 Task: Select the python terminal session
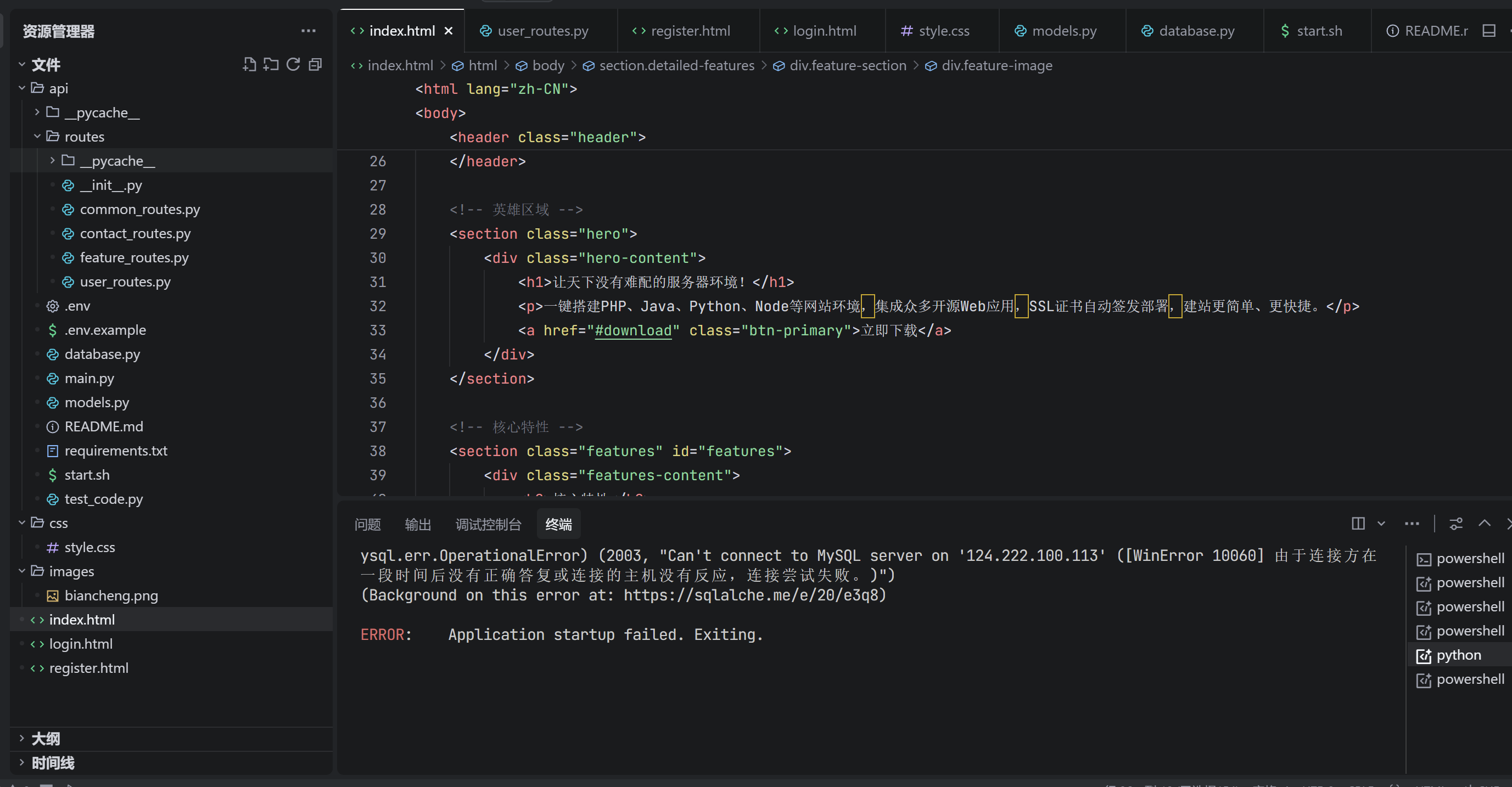click(1460, 655)
